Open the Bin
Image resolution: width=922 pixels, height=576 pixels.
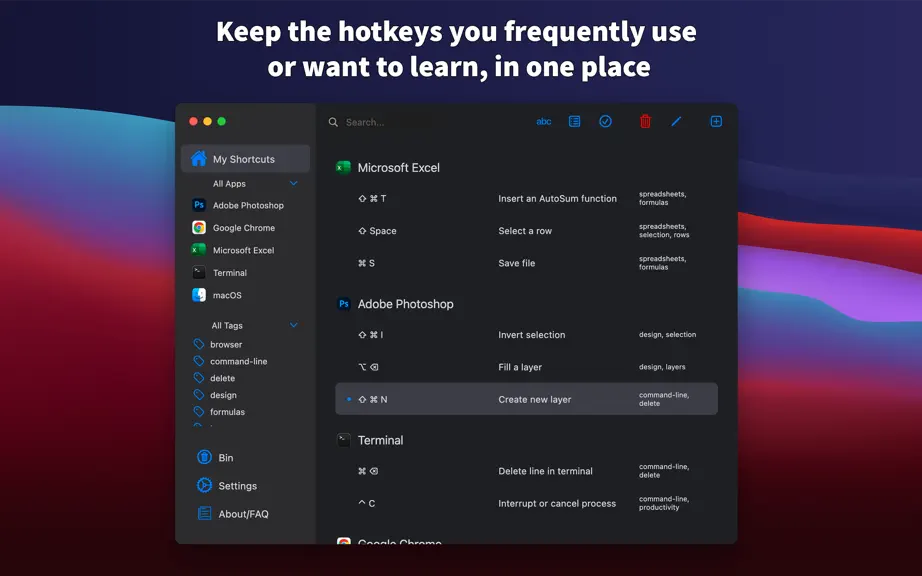[226, 457]
